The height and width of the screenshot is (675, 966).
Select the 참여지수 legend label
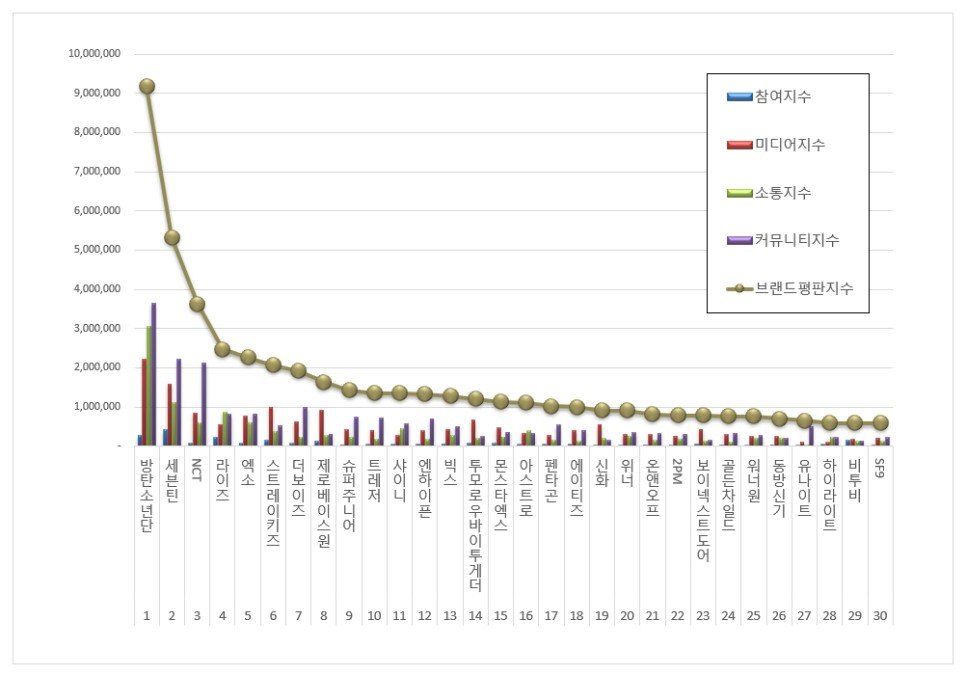pos(782,97)
